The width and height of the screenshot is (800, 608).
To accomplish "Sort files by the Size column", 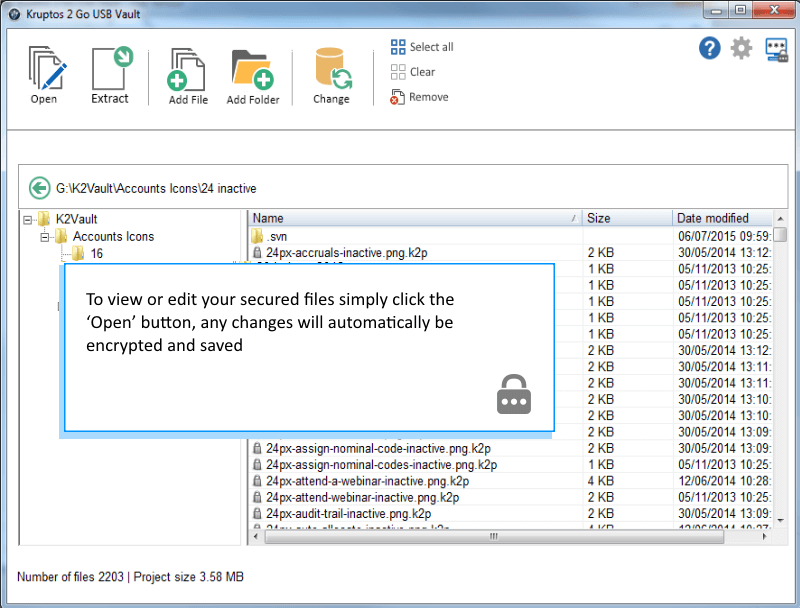I will 625,218.
